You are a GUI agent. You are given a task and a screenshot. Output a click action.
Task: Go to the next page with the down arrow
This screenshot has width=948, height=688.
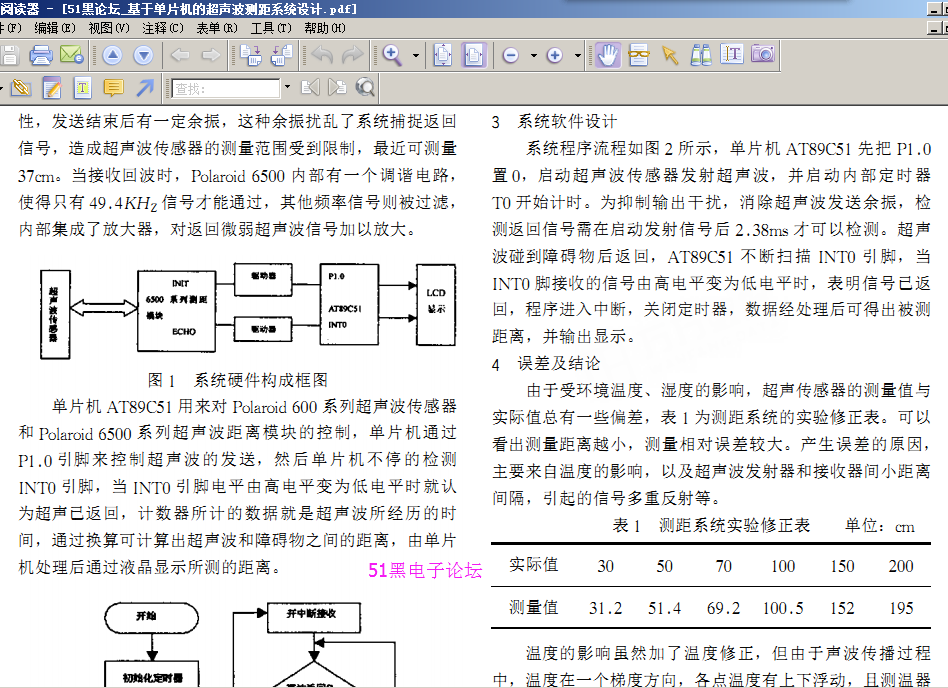click(x=143, y=55)
